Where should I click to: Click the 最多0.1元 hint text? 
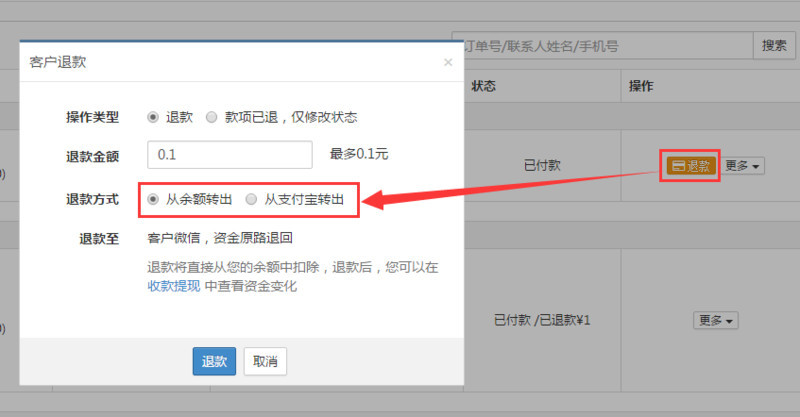359,155
